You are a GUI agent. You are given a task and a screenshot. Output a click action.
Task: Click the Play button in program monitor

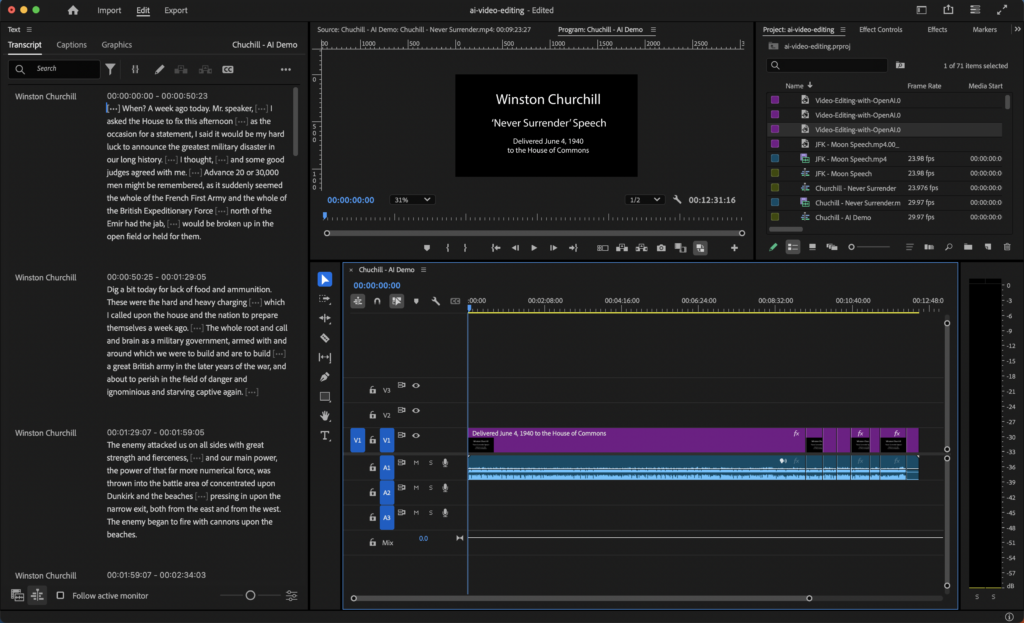click(x=534, y=248)
